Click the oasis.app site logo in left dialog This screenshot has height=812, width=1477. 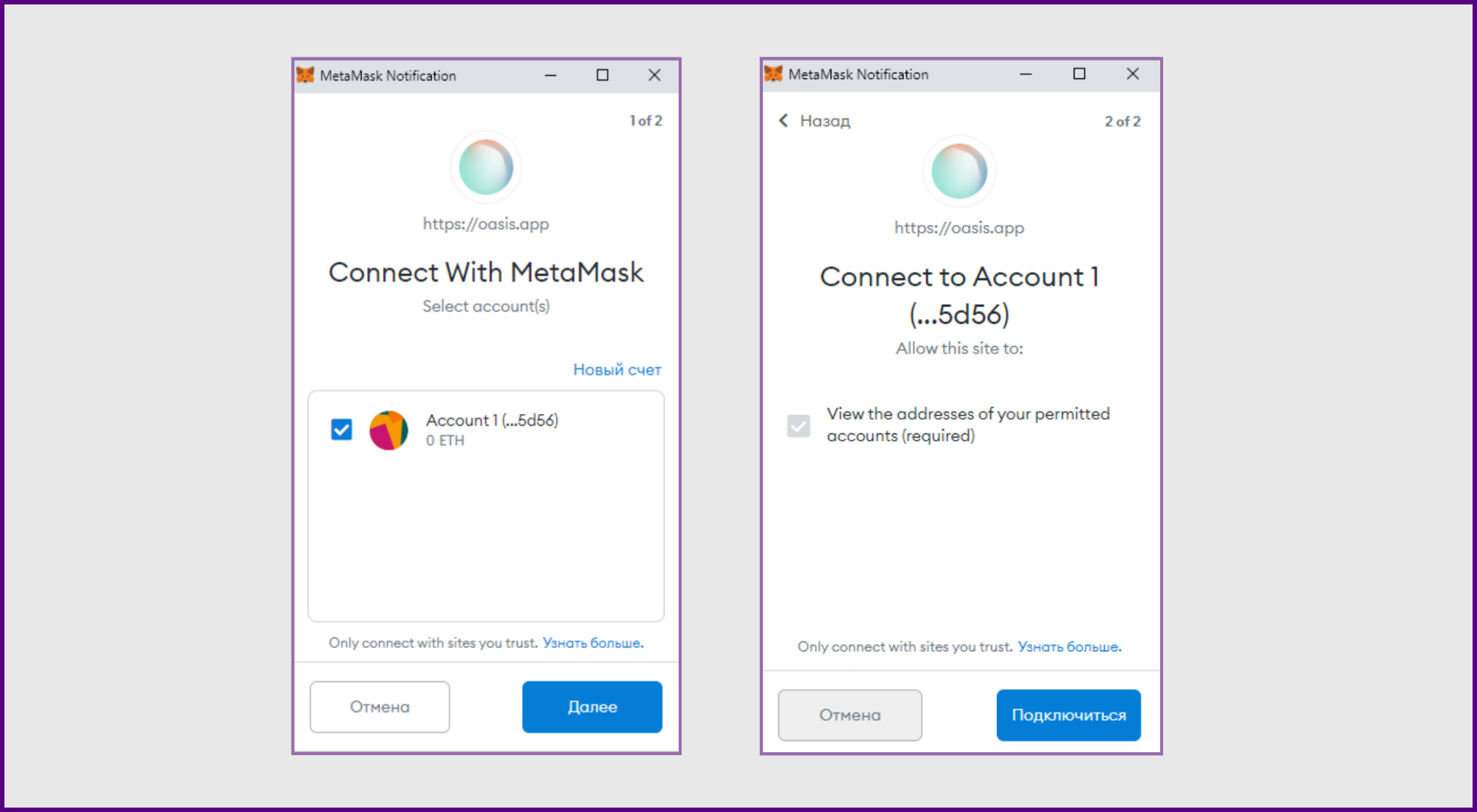tap(486, 168)
